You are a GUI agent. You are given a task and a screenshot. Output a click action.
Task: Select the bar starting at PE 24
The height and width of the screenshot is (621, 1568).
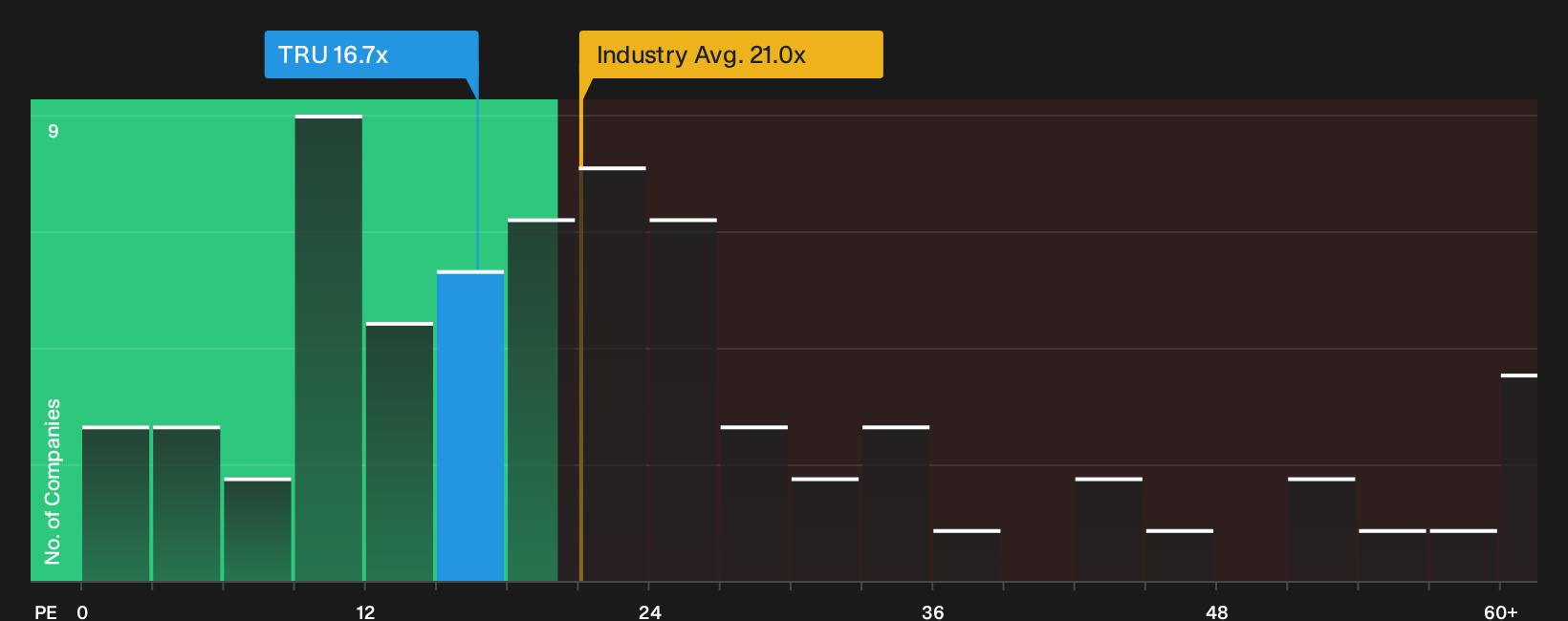coord(684,399)
